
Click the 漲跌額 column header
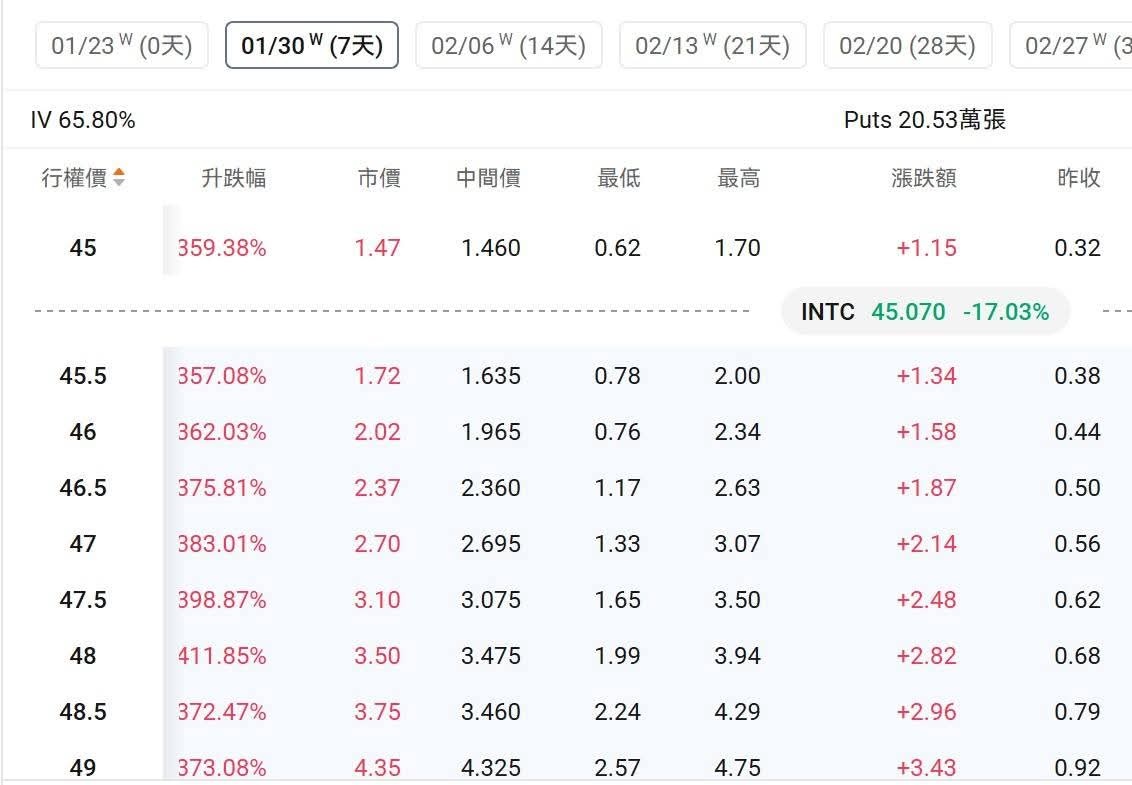(x=924, y=178)
